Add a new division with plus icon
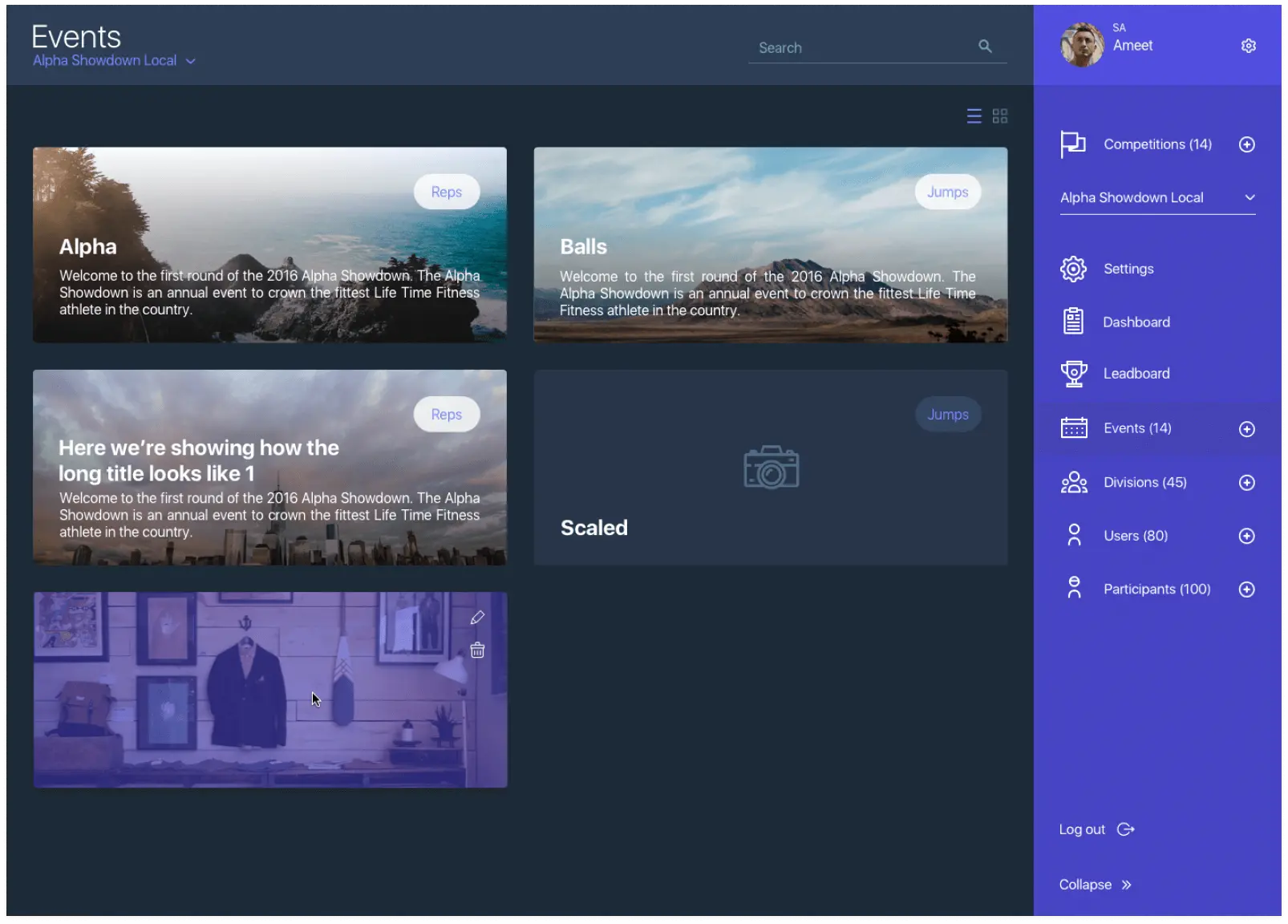The height and width of the screenshot is (924, 1288). click(x=1246, y=483)
